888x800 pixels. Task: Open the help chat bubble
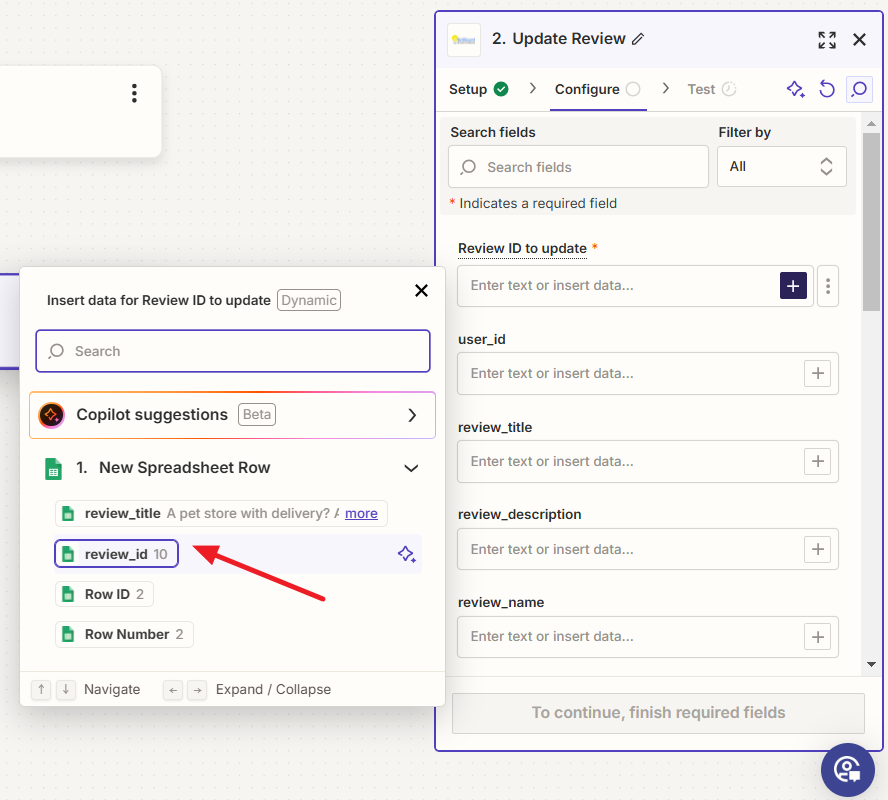click(848, 769)
